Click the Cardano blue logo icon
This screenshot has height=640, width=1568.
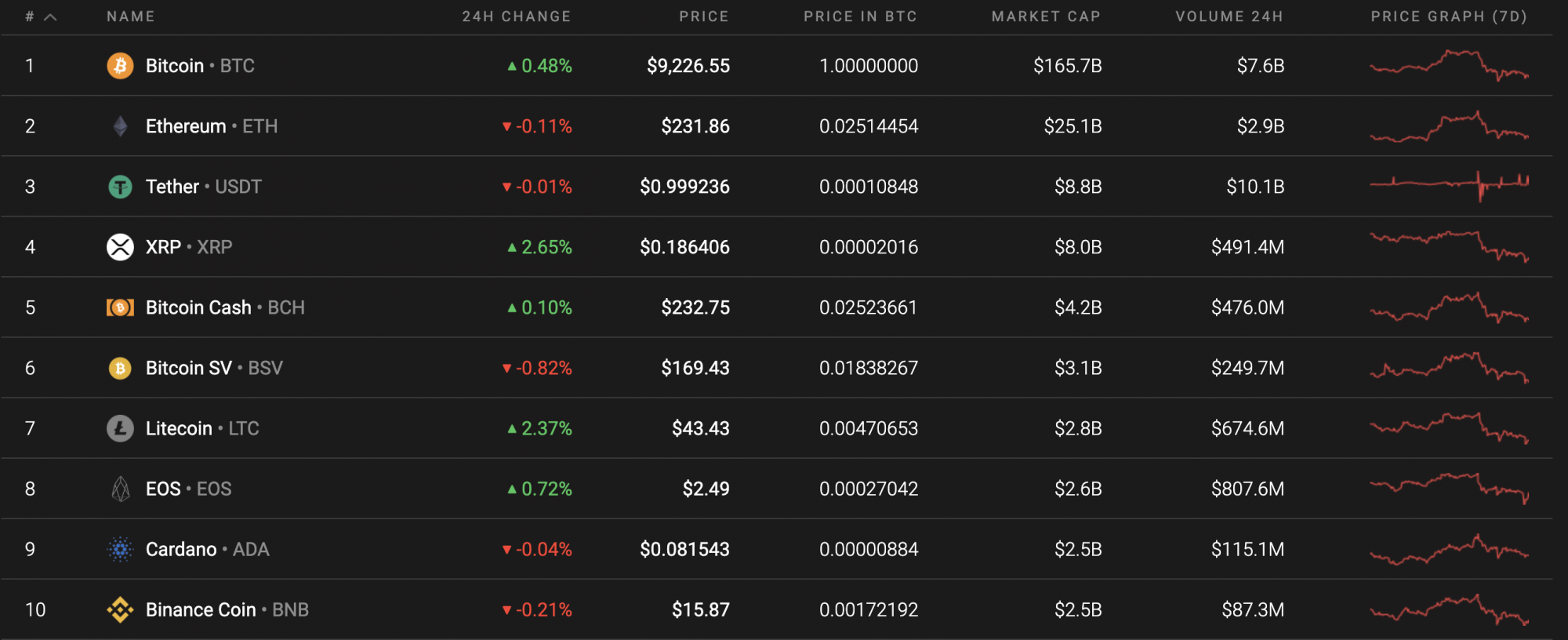[x=120, y=549]
